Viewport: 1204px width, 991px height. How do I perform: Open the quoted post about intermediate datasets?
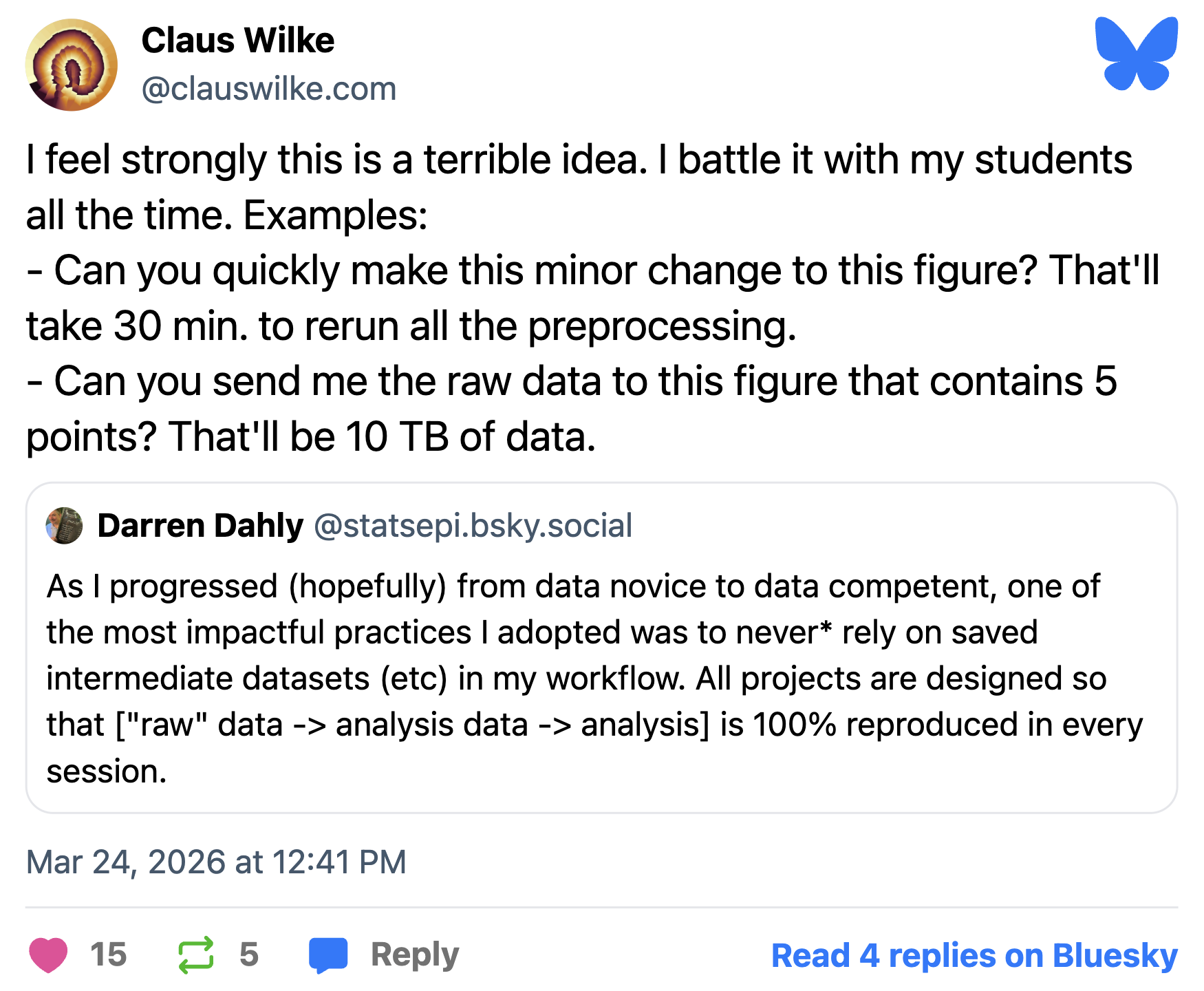click(x=601, y=648)
